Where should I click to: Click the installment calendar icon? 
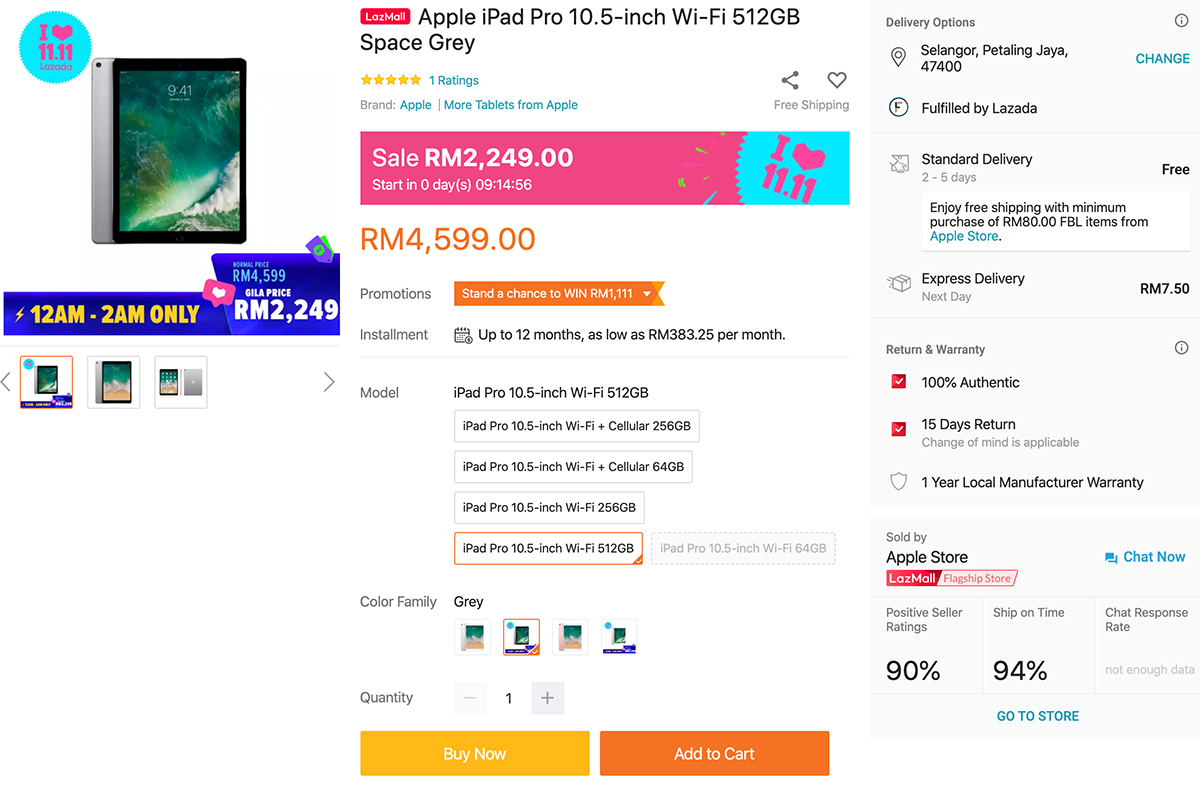[x=463, y=335]
